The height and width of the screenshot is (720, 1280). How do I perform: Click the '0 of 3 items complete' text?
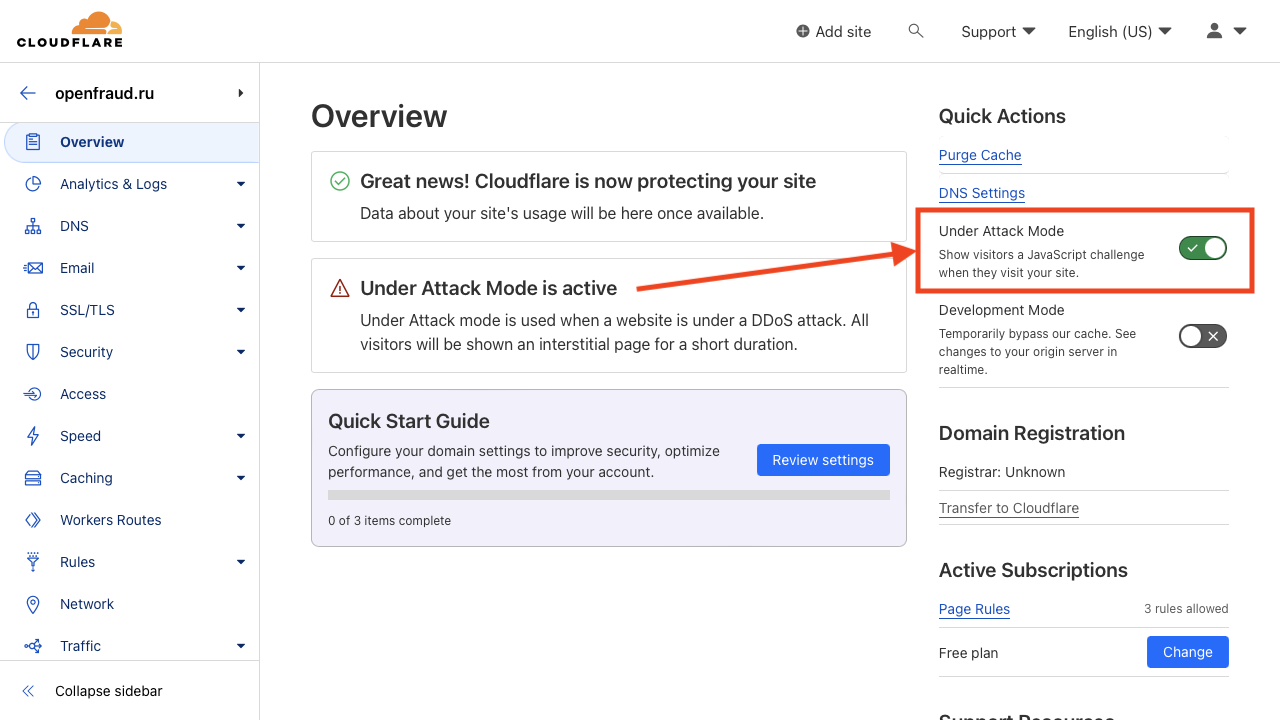click(x=389, y=521)
